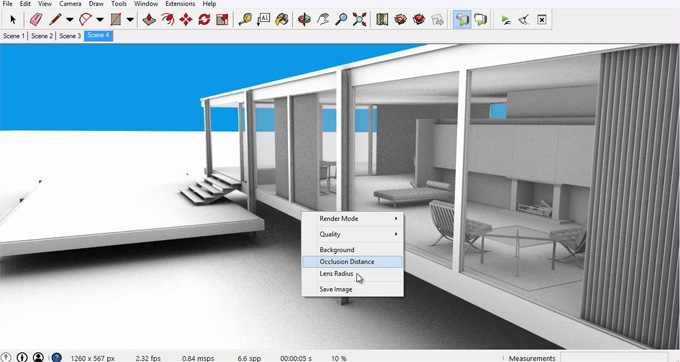The width and height of the screenshot is (680, 362).
Task: Click Save Image in the context menu
Action: pyautogui.click(x=353, y=289)
